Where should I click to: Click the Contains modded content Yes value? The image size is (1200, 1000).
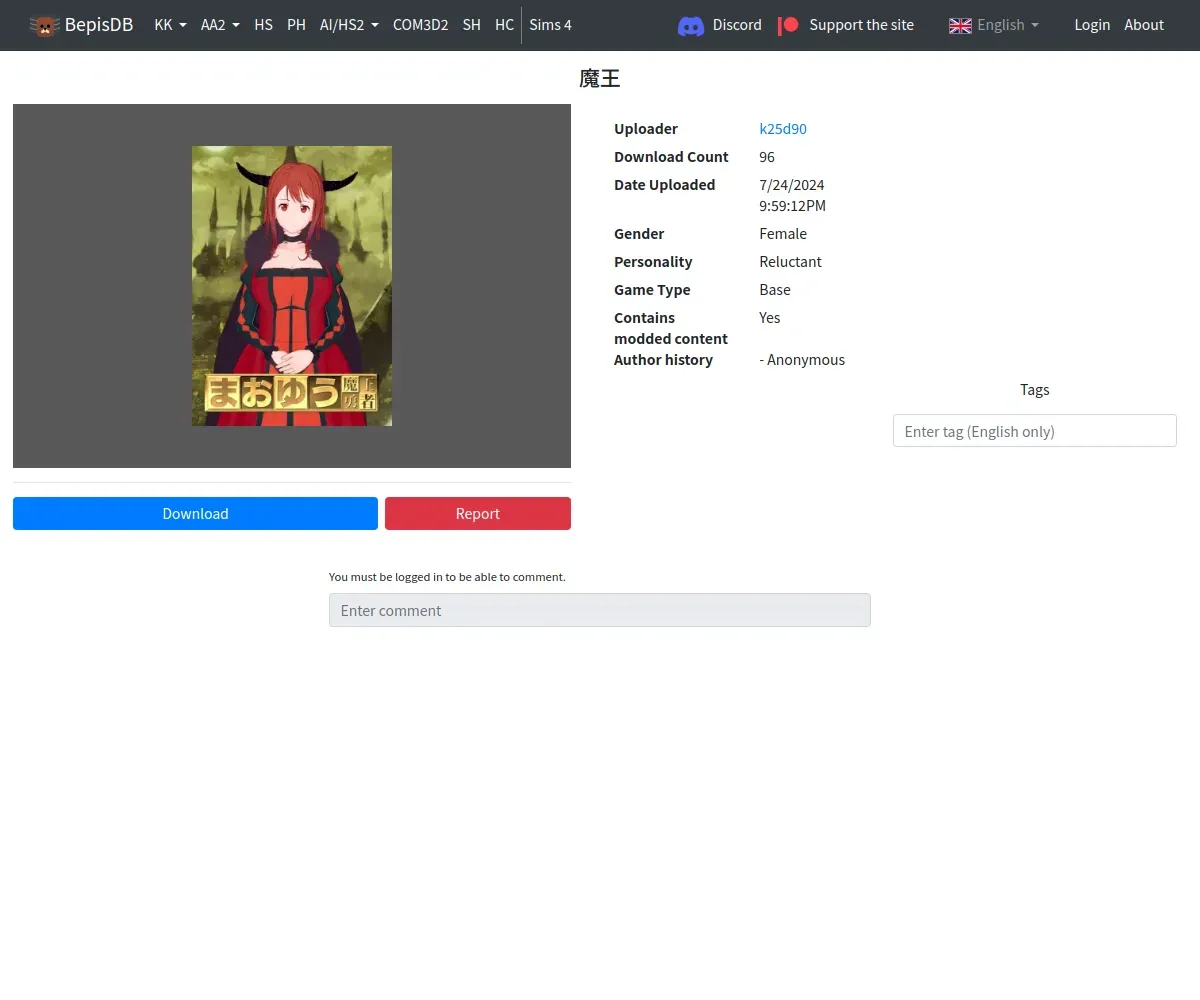[770, 318]
